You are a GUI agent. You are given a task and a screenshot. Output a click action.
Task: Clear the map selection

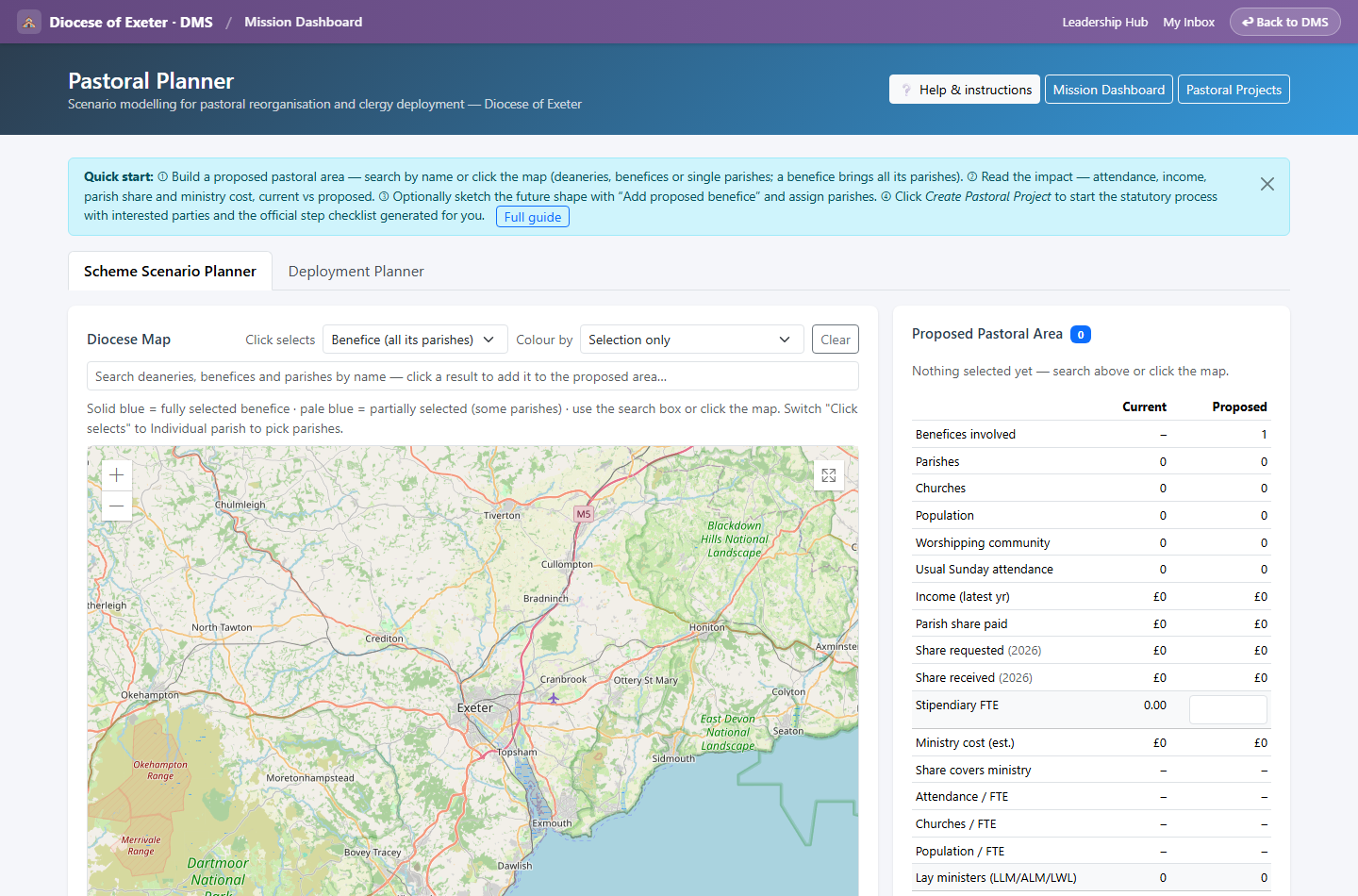[x=835, y=340]
